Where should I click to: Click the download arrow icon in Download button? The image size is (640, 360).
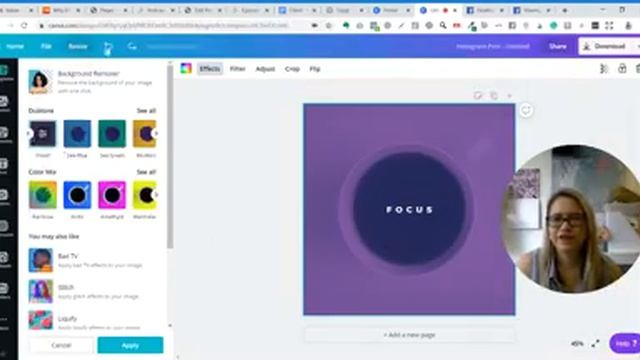pyautogui.click(x=587, y=46)
